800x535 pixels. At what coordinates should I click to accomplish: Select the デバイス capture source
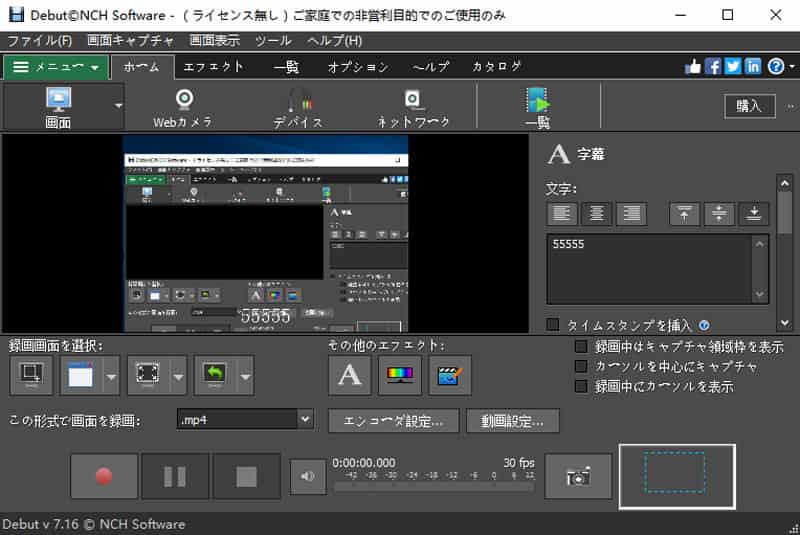pyautogui.click(x=298, y=107)
